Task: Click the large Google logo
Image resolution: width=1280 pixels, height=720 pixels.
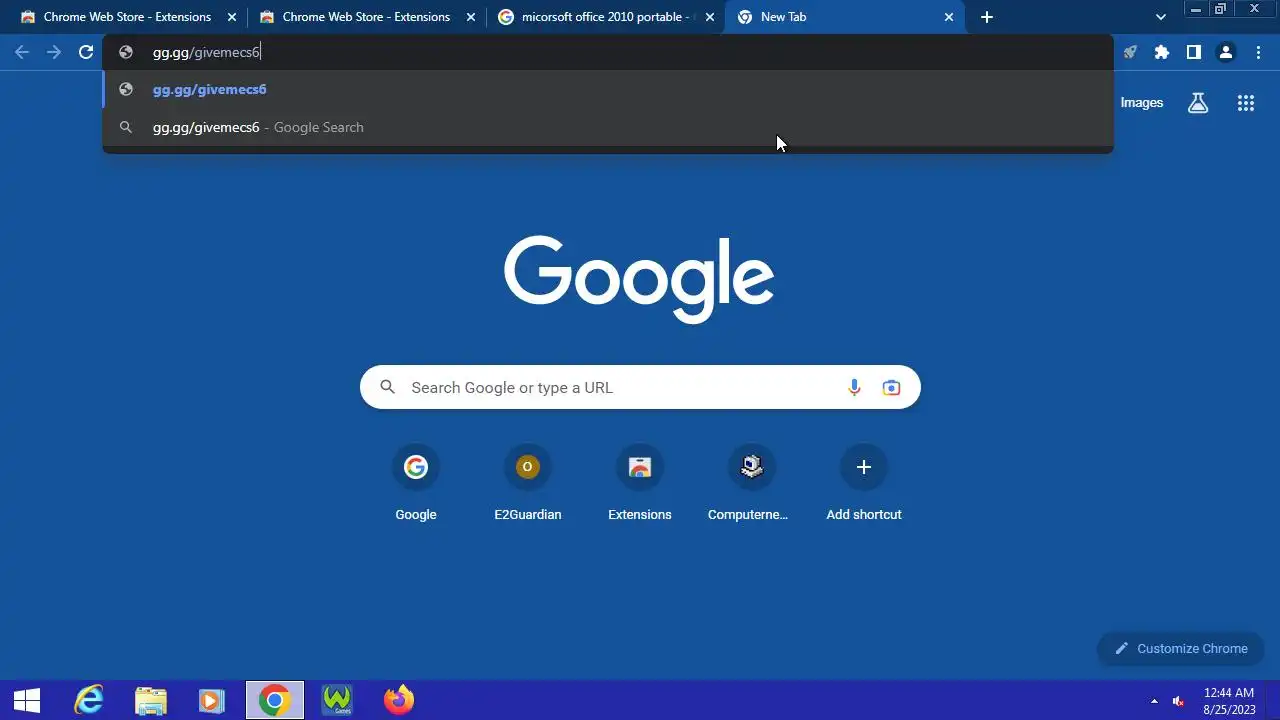Action: tap(639, 279)
